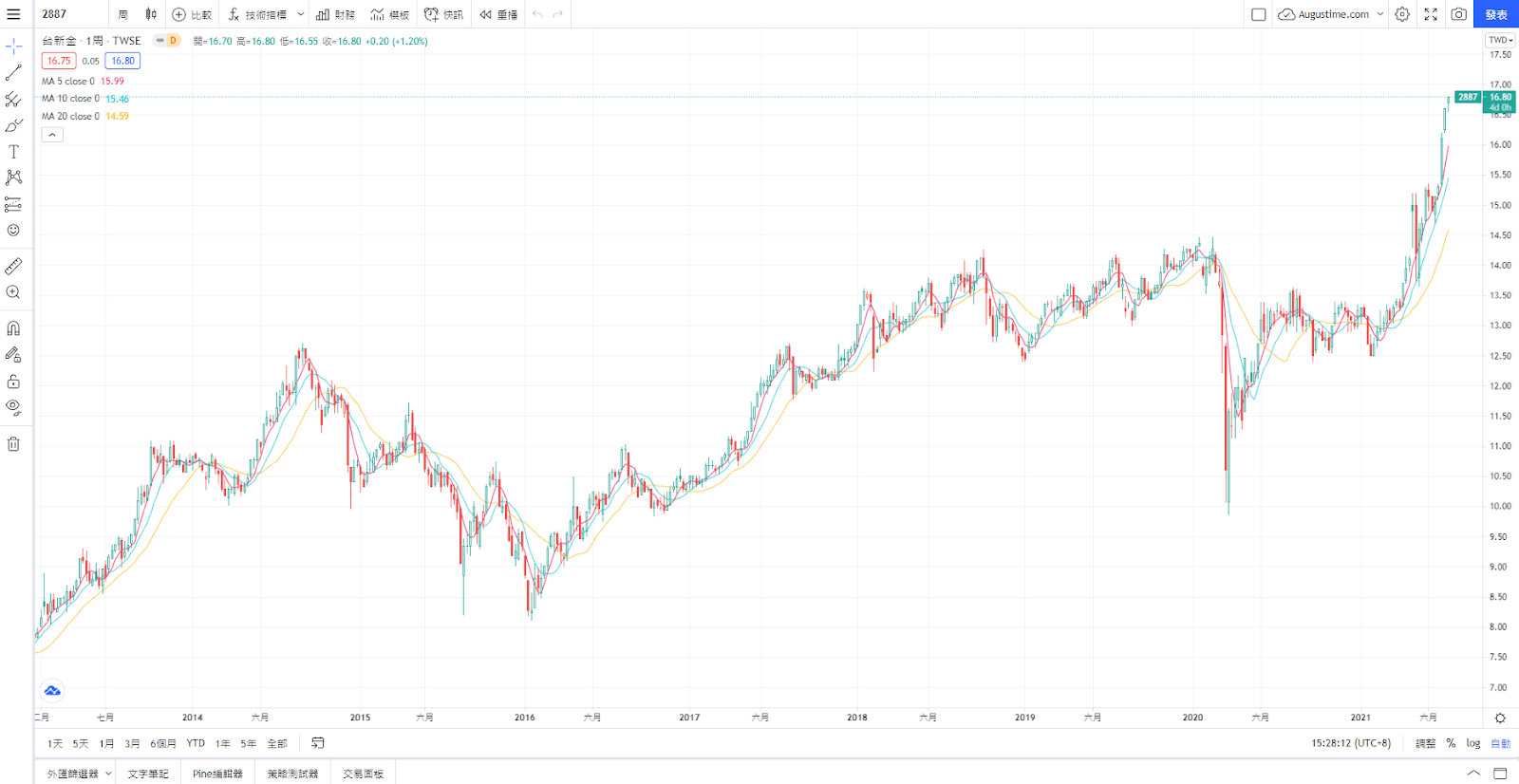Image resolution: width=1519 pixels, height=784 pixels.
Task: Collapse the indicator legend arrow
Action: 52,135
